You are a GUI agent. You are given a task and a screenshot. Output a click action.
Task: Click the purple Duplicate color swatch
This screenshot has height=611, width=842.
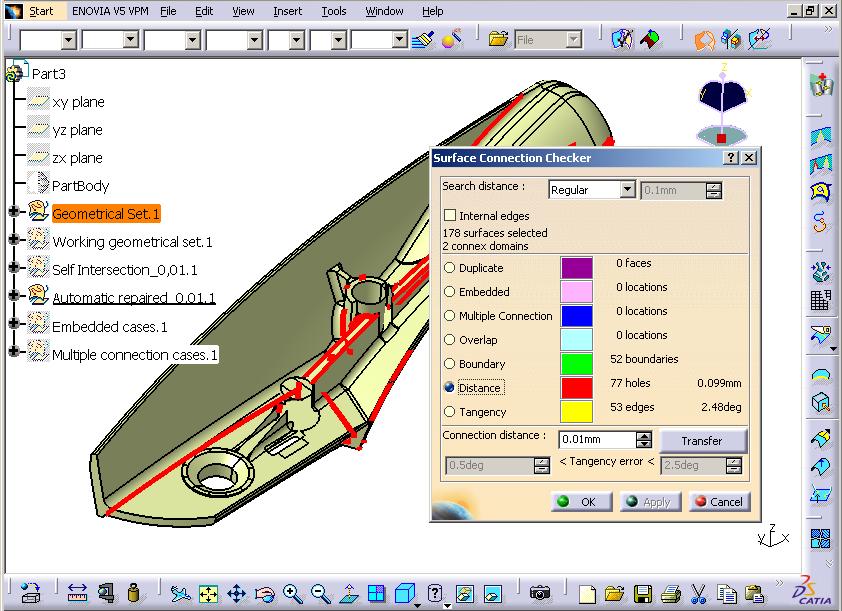[x=577, y=267]
